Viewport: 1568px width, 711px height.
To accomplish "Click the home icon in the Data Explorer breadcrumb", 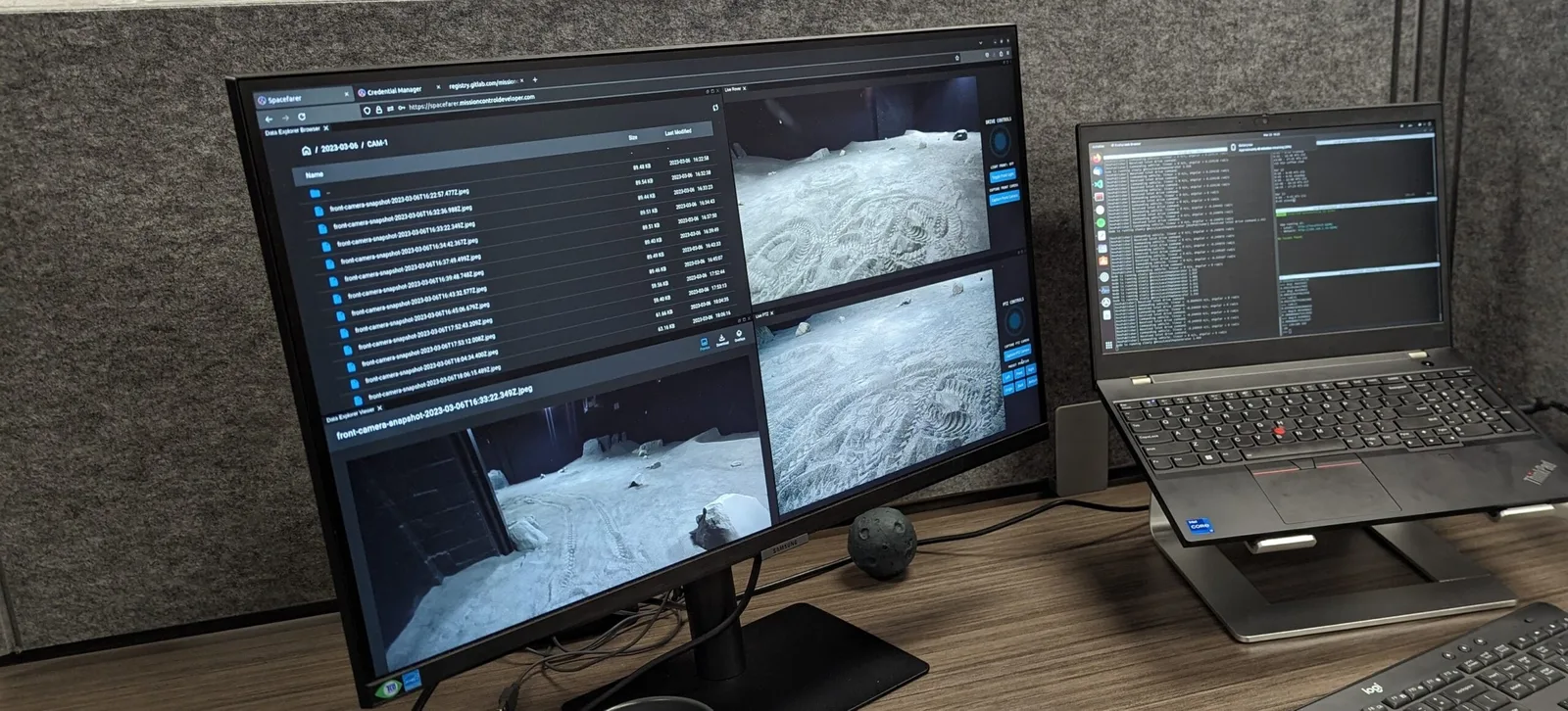I will click(307, 151).
